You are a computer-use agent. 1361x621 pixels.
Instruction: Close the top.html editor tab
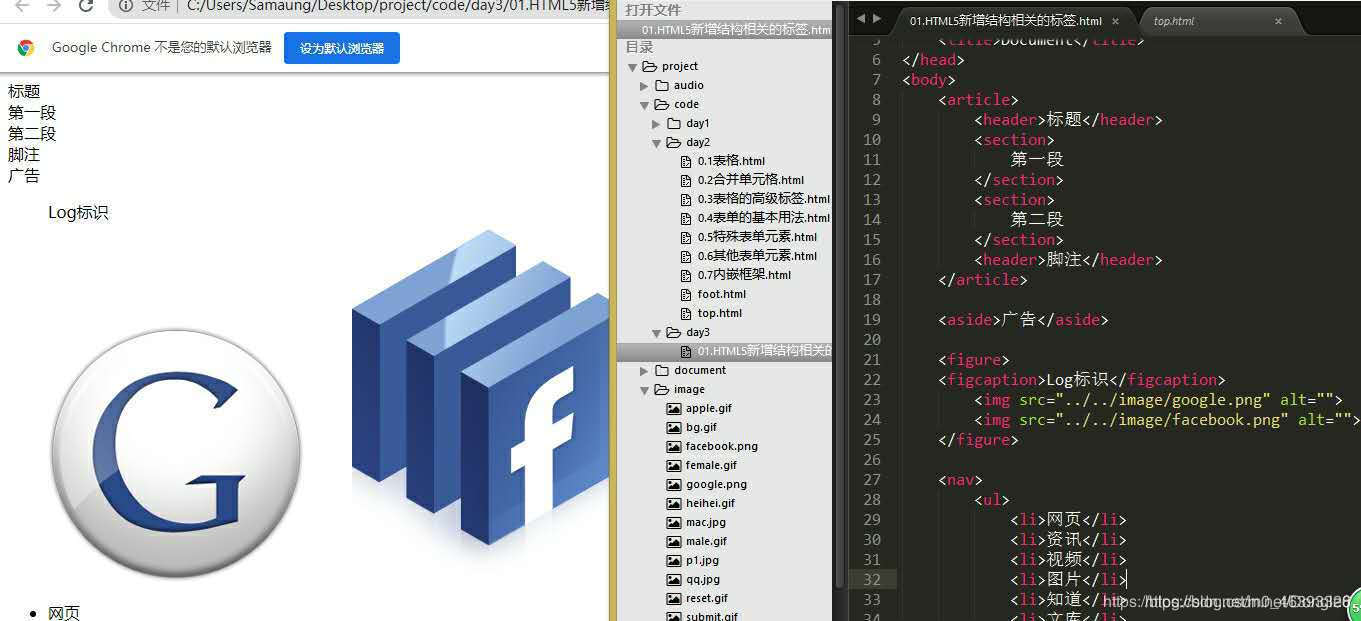[x=1279, y=21]
